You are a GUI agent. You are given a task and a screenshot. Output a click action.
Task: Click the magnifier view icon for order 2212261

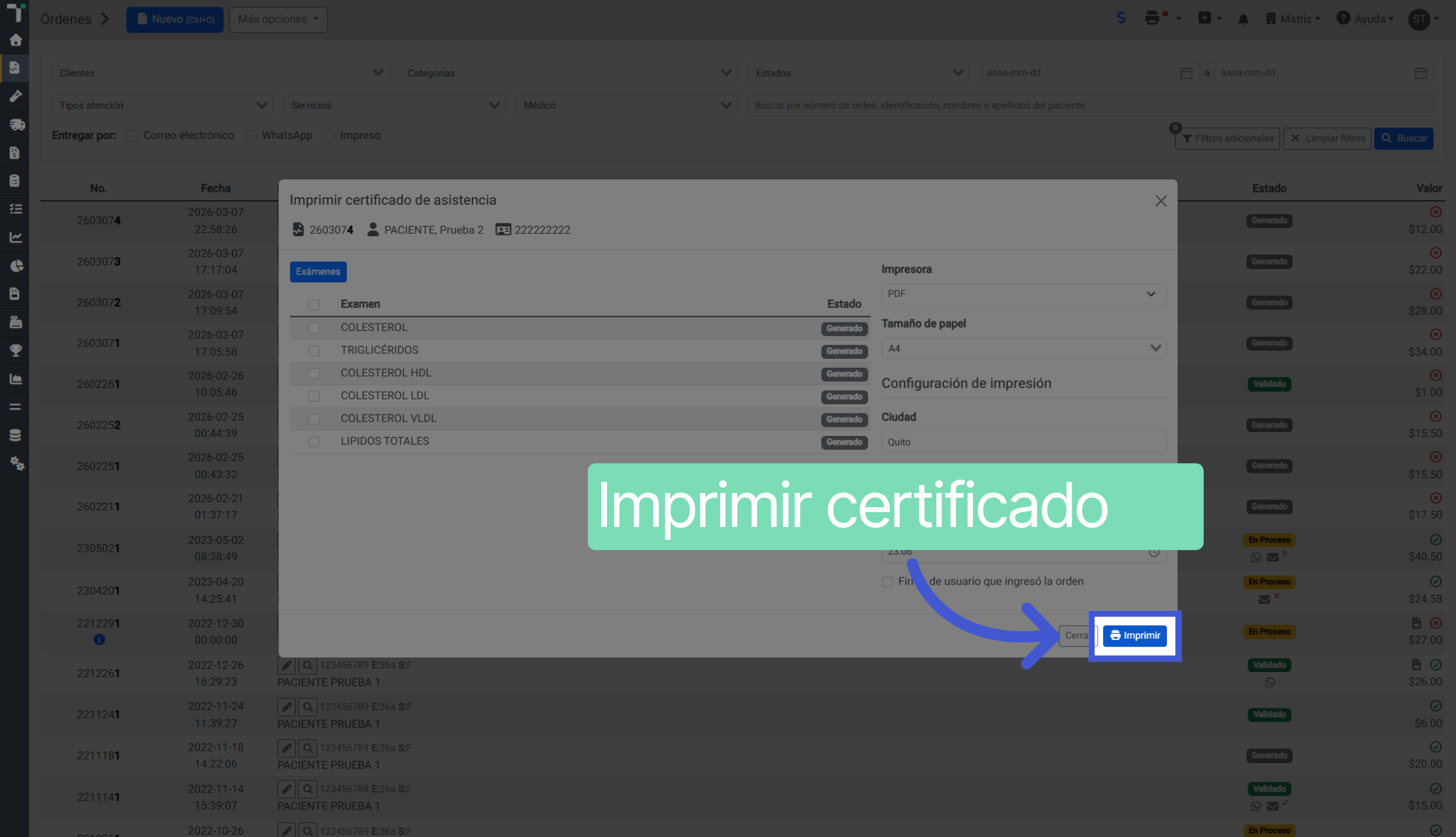coord(308,665)
